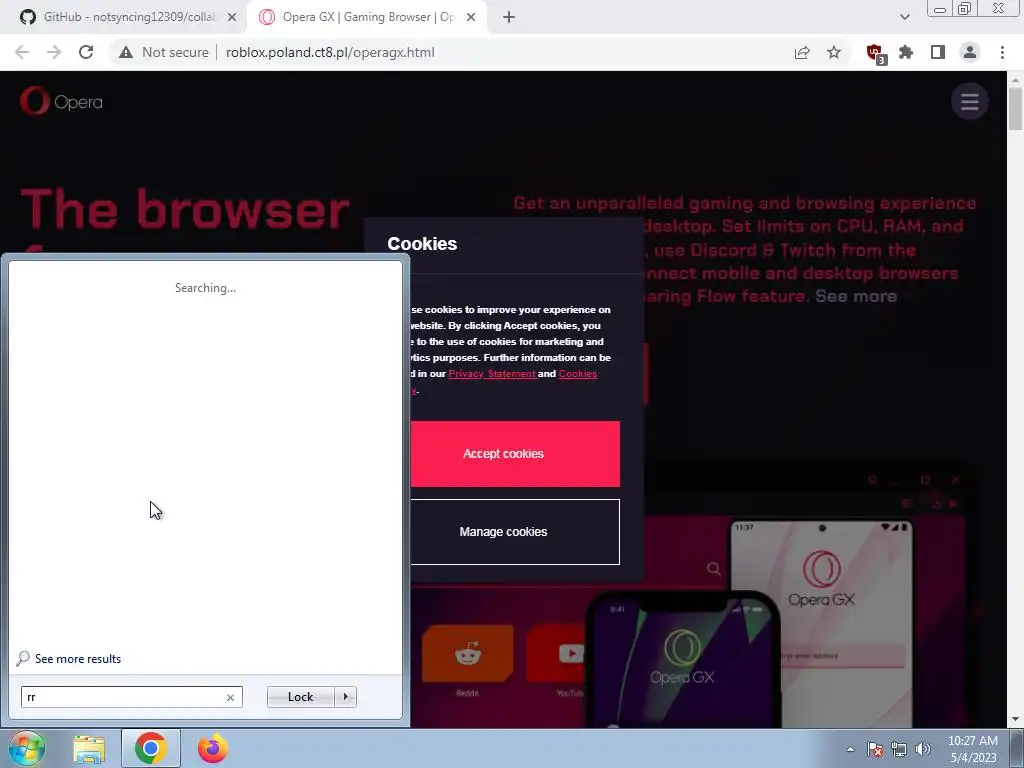Click the page scrollbar down arrow

[x=1015, y=720]
